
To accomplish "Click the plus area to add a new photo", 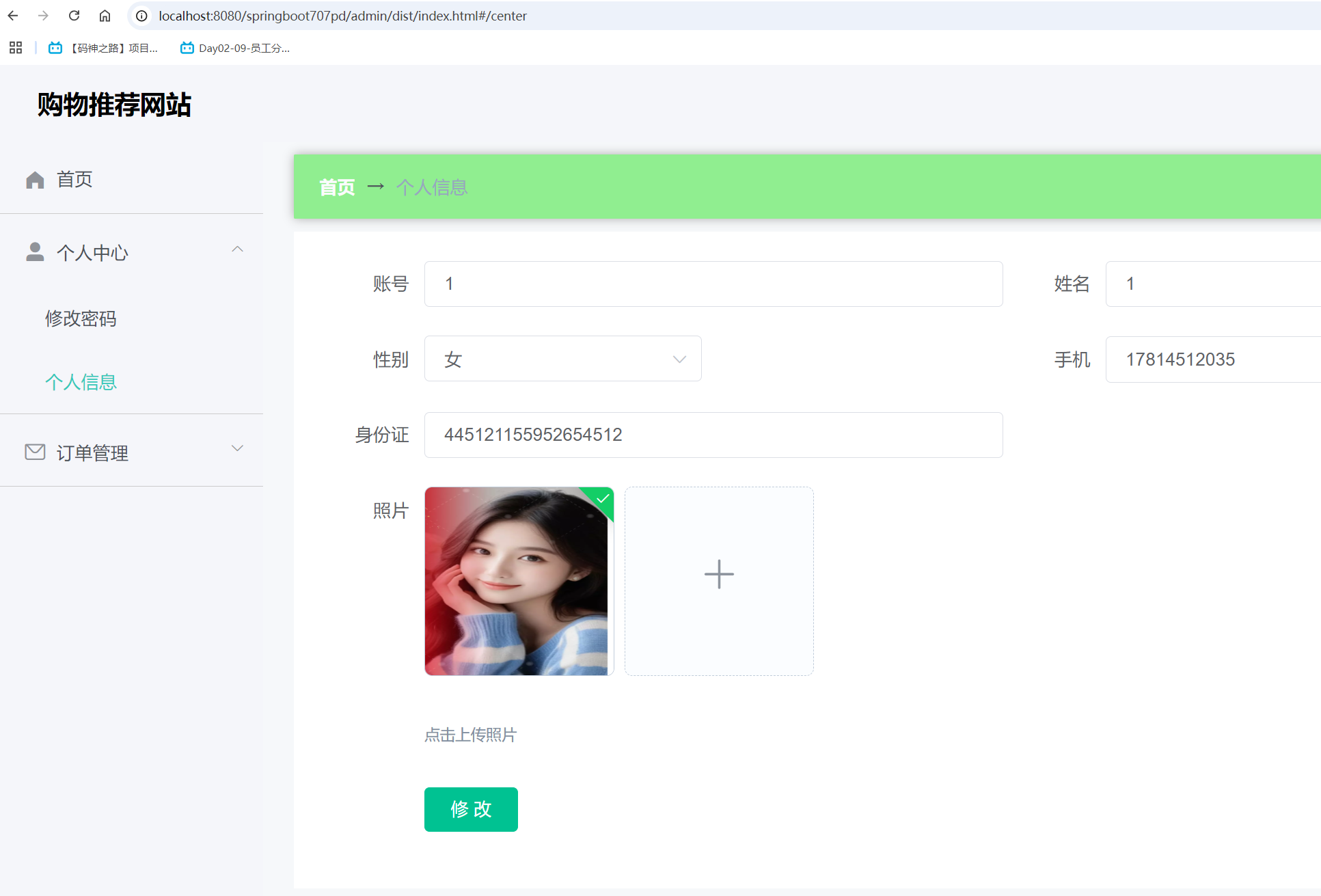I will pos(718,574).
